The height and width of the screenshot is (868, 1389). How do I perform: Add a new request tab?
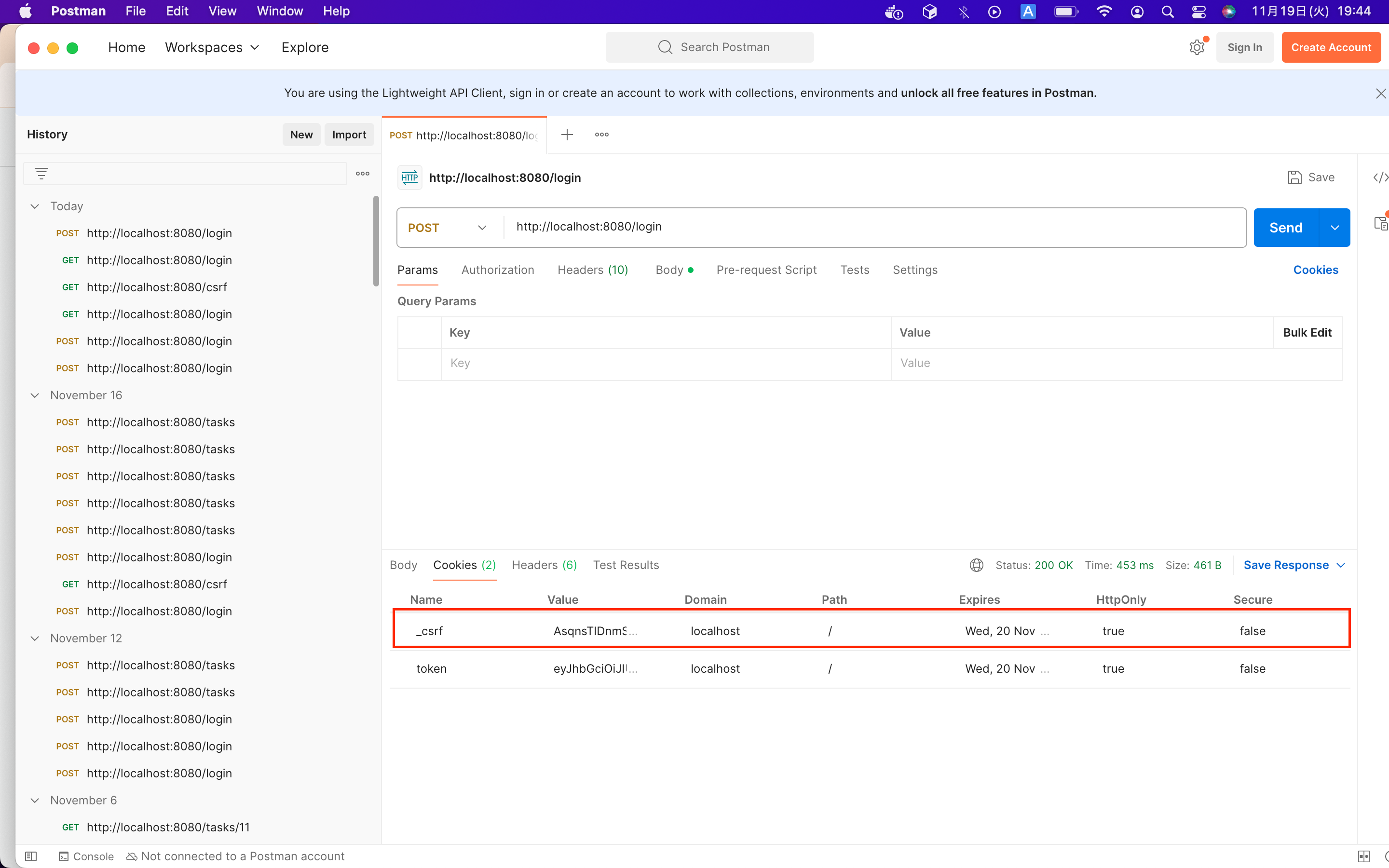(567, 135)
